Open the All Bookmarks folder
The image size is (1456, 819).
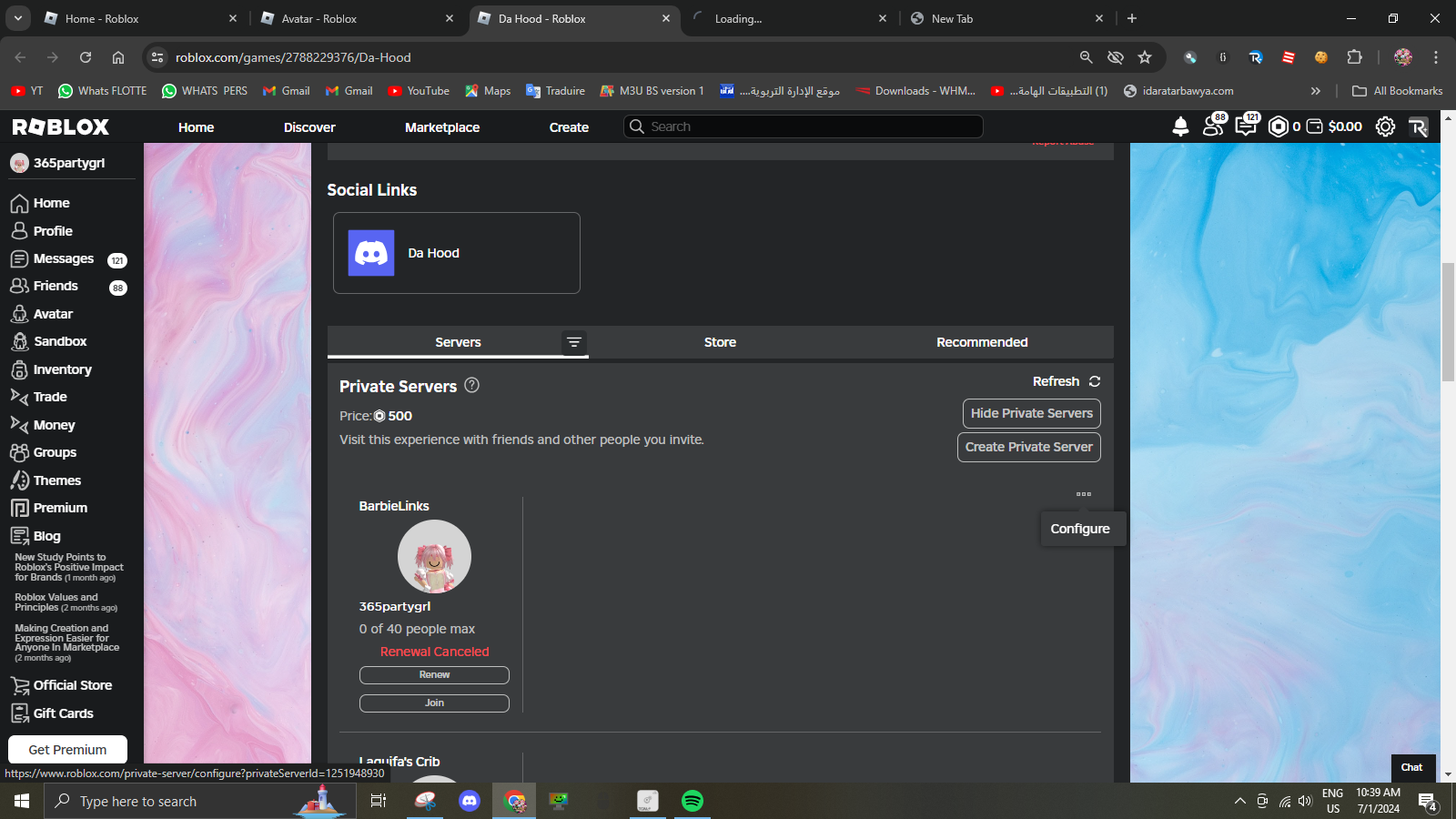click(1398, 91)
